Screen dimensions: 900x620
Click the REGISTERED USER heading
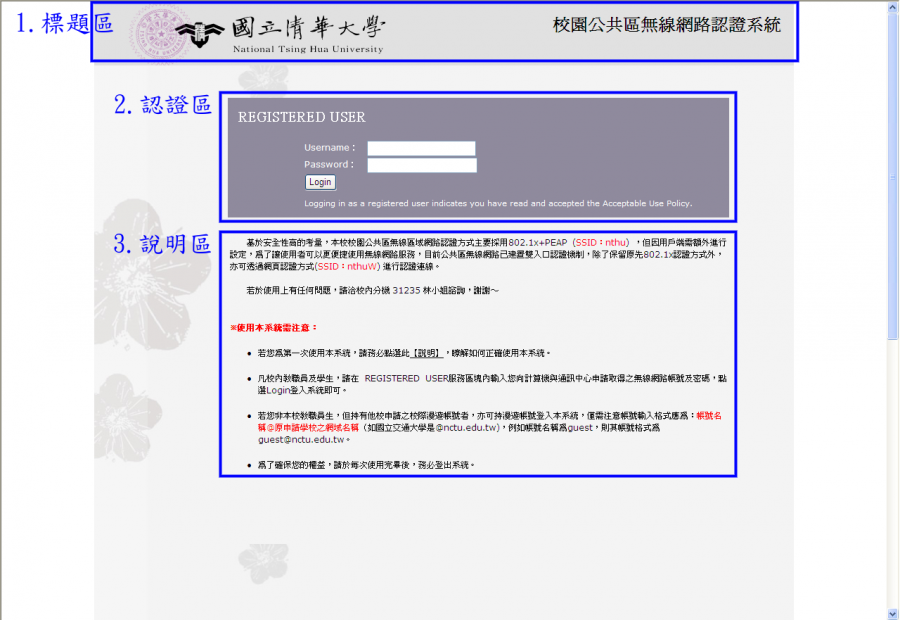click(x=302, y=117)
